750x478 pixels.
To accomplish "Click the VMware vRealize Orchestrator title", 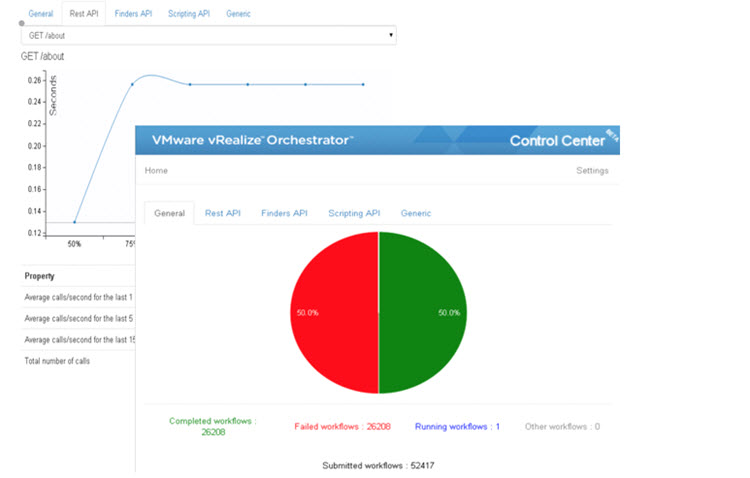I will click(252, 140).
